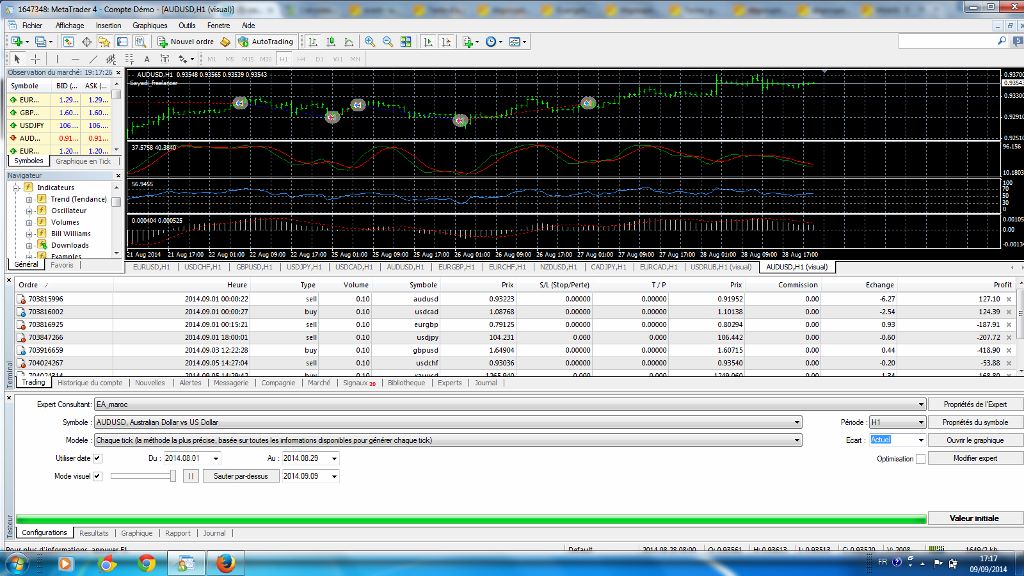Viewport: 1024px width, 576px height.
Task: Switch to the Résultats tab in tester
Action: [94, 534]
